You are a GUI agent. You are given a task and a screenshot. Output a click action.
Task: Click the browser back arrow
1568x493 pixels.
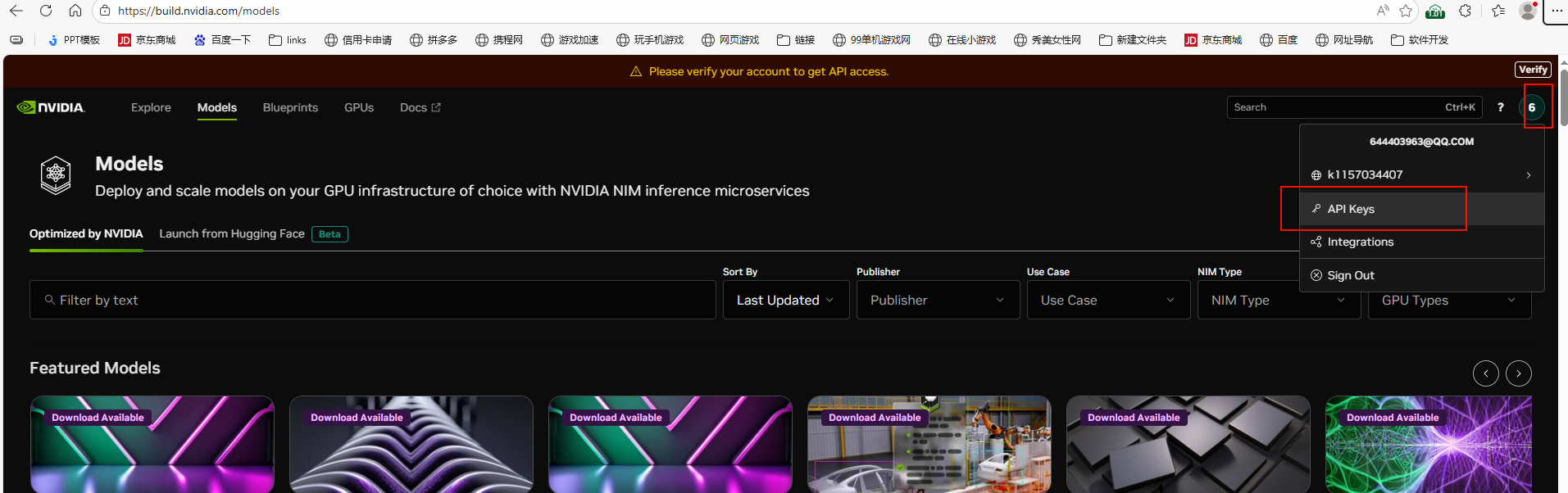click(x=16, y=11)
